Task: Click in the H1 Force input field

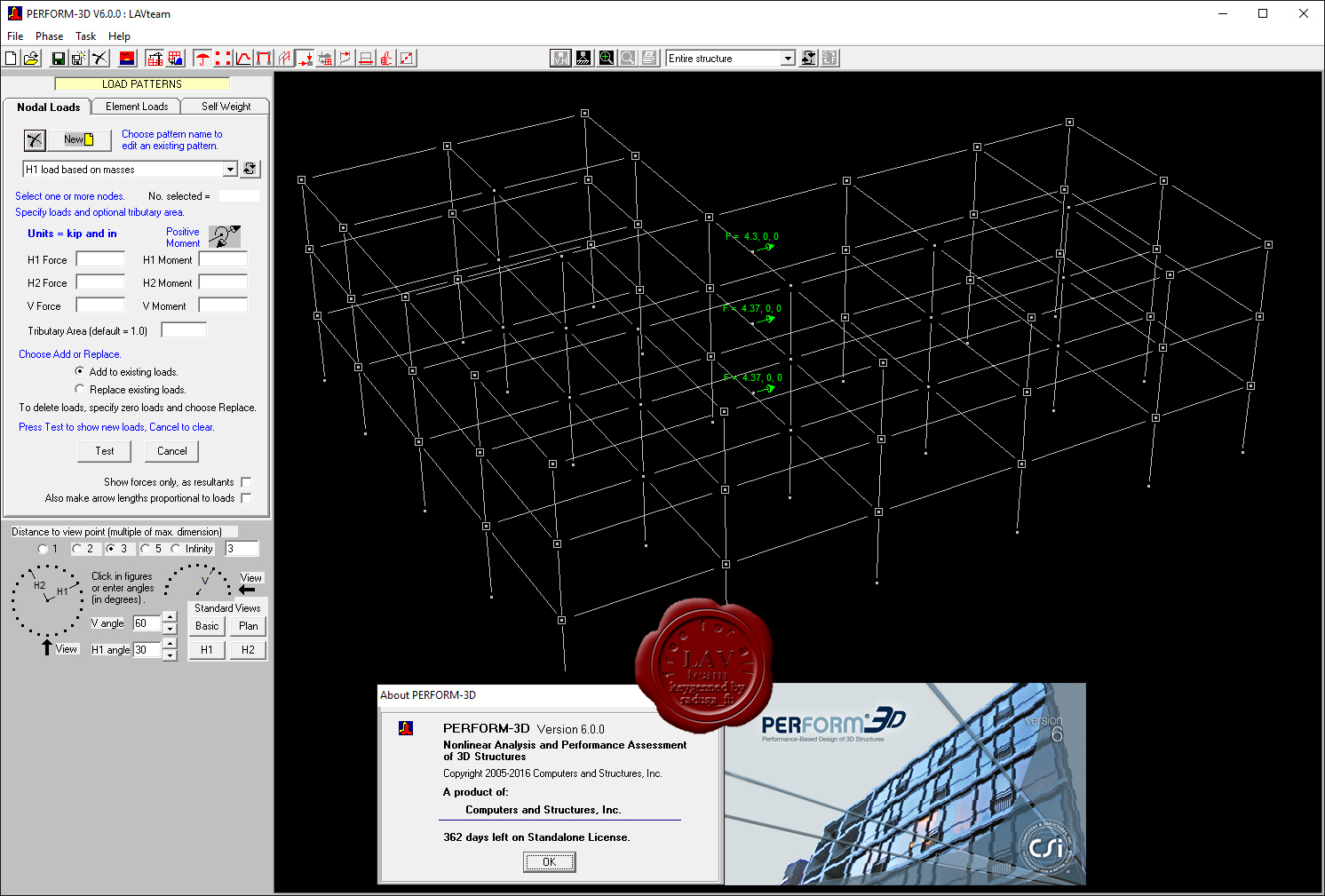Action: pos(100,259)
